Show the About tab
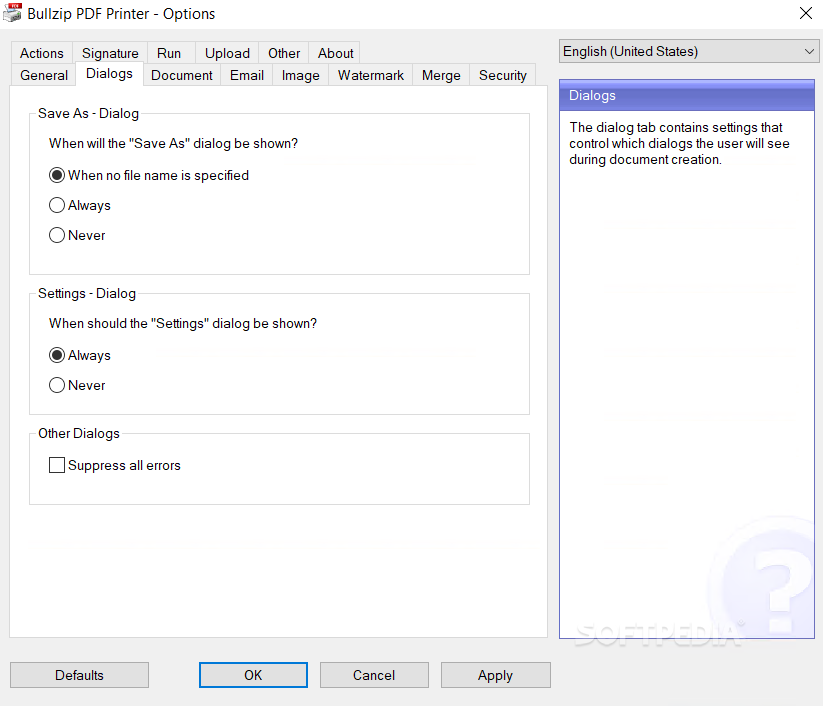Viewport: 823px width, 706px height. coord(335,53)
